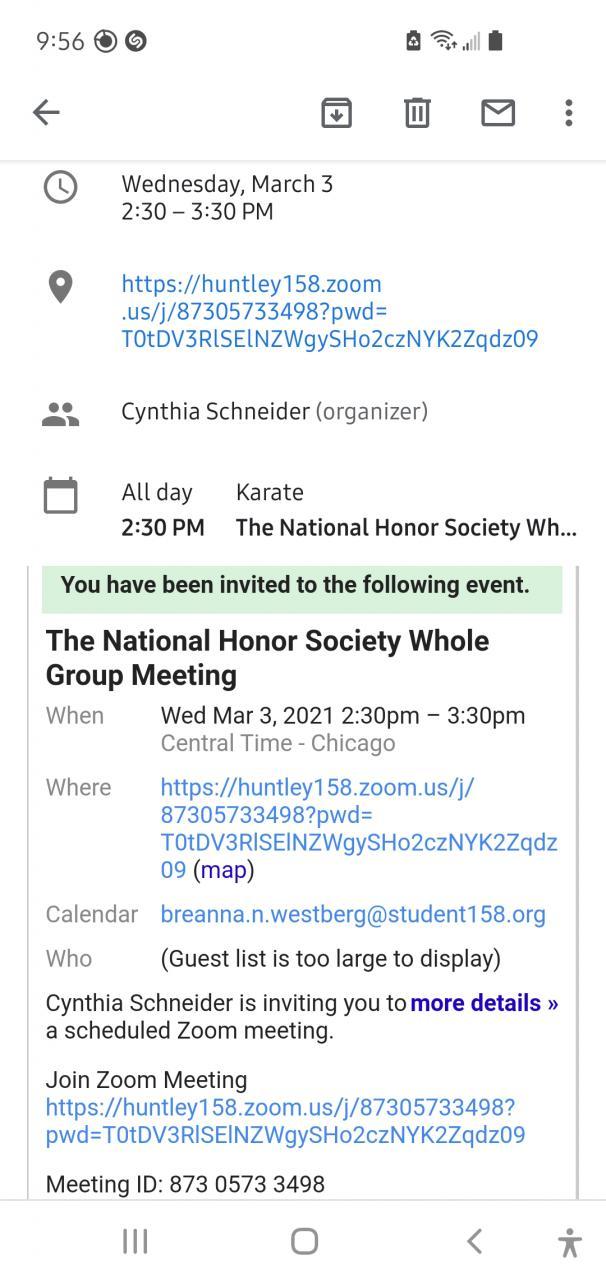Open link under Join Zoom Meeting
The width and height of the screenshot is (606, 1280).
285,1121
